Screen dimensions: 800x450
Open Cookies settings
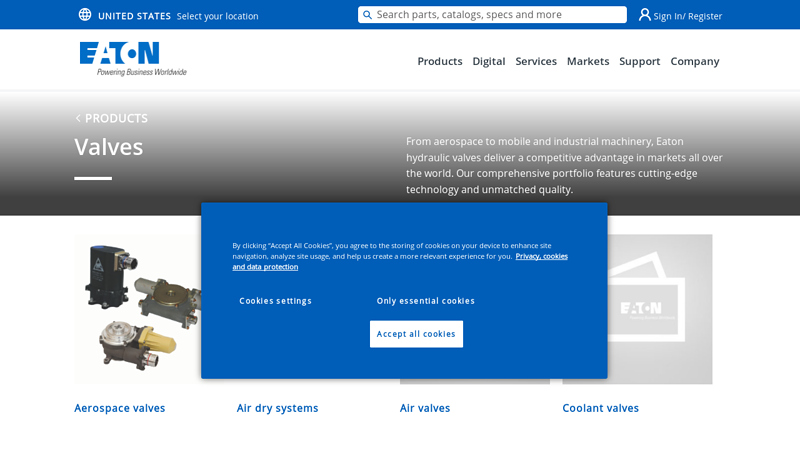pyautogui.click(x=276, y=301)
